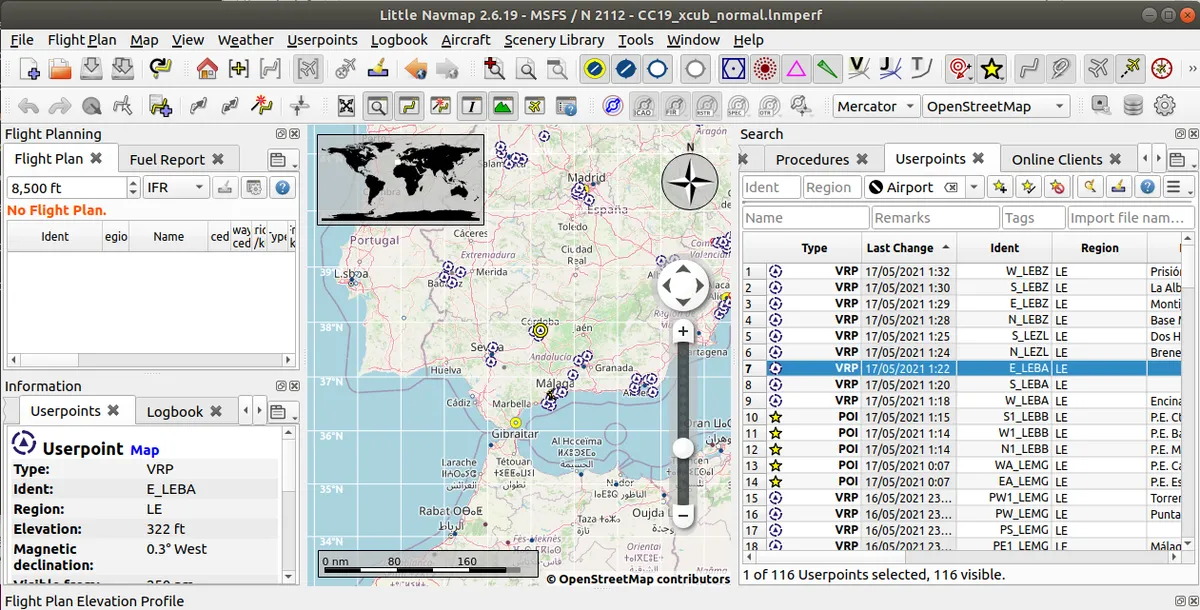Click the red dotted circle NDB icon
The image size is (1200, 610).
coord(765,69)
